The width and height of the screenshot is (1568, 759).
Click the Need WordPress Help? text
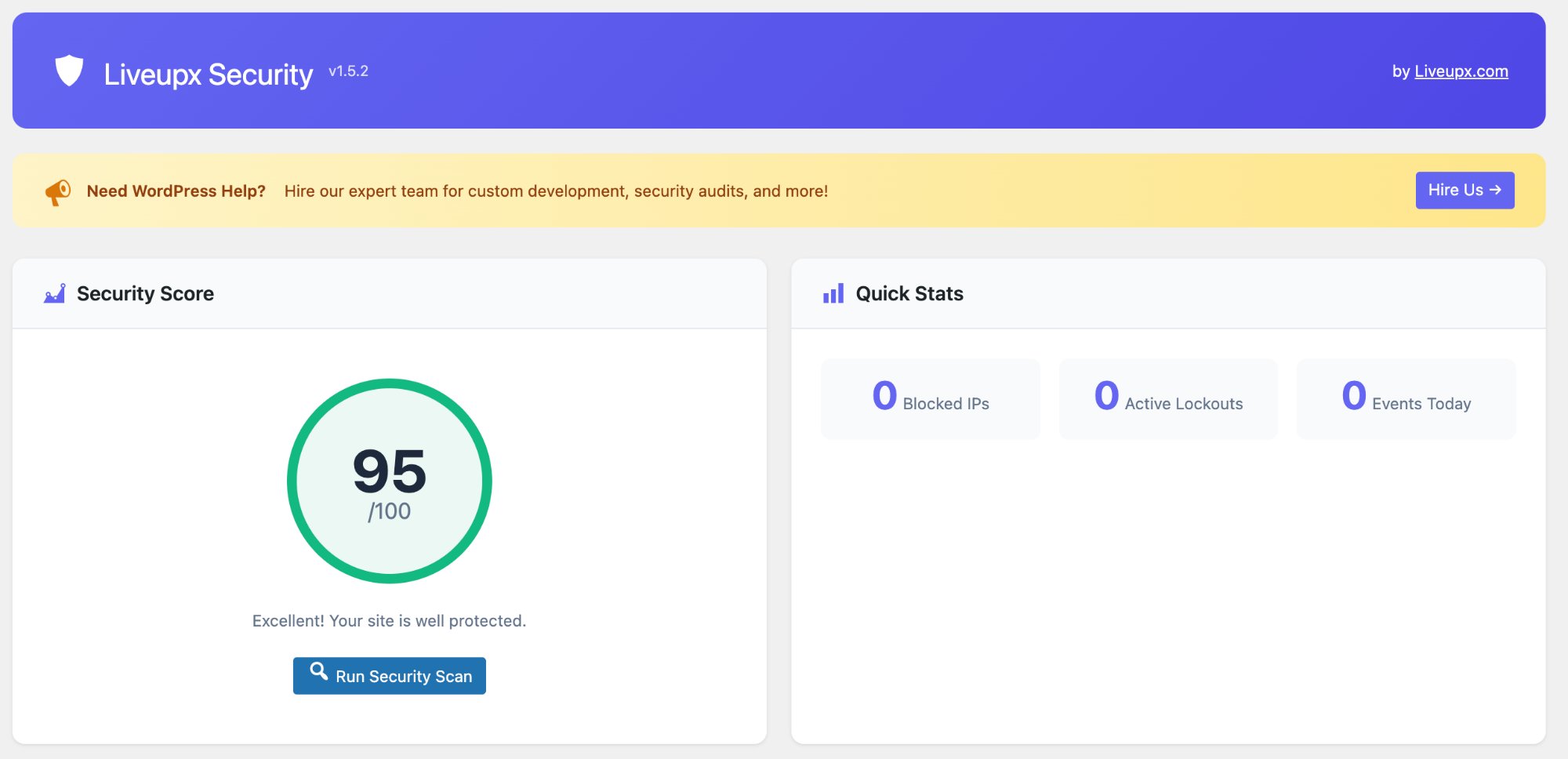click(176, 191)
